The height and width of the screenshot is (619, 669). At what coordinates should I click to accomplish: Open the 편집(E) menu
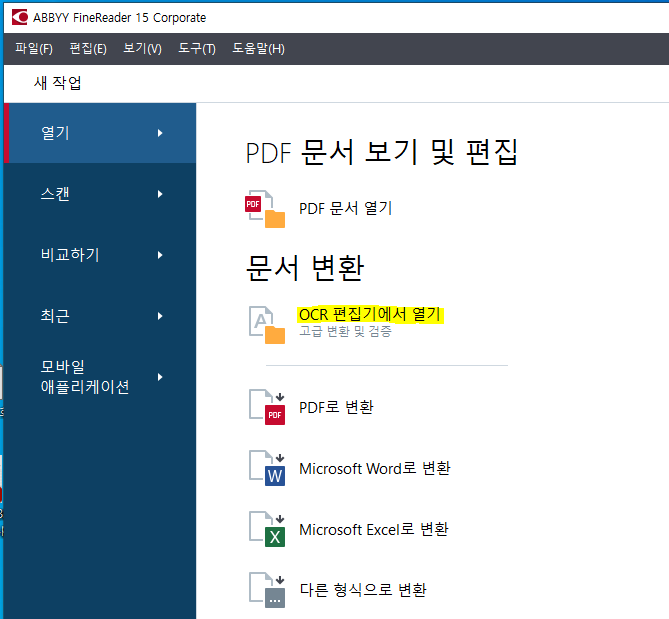coord(88,49)
